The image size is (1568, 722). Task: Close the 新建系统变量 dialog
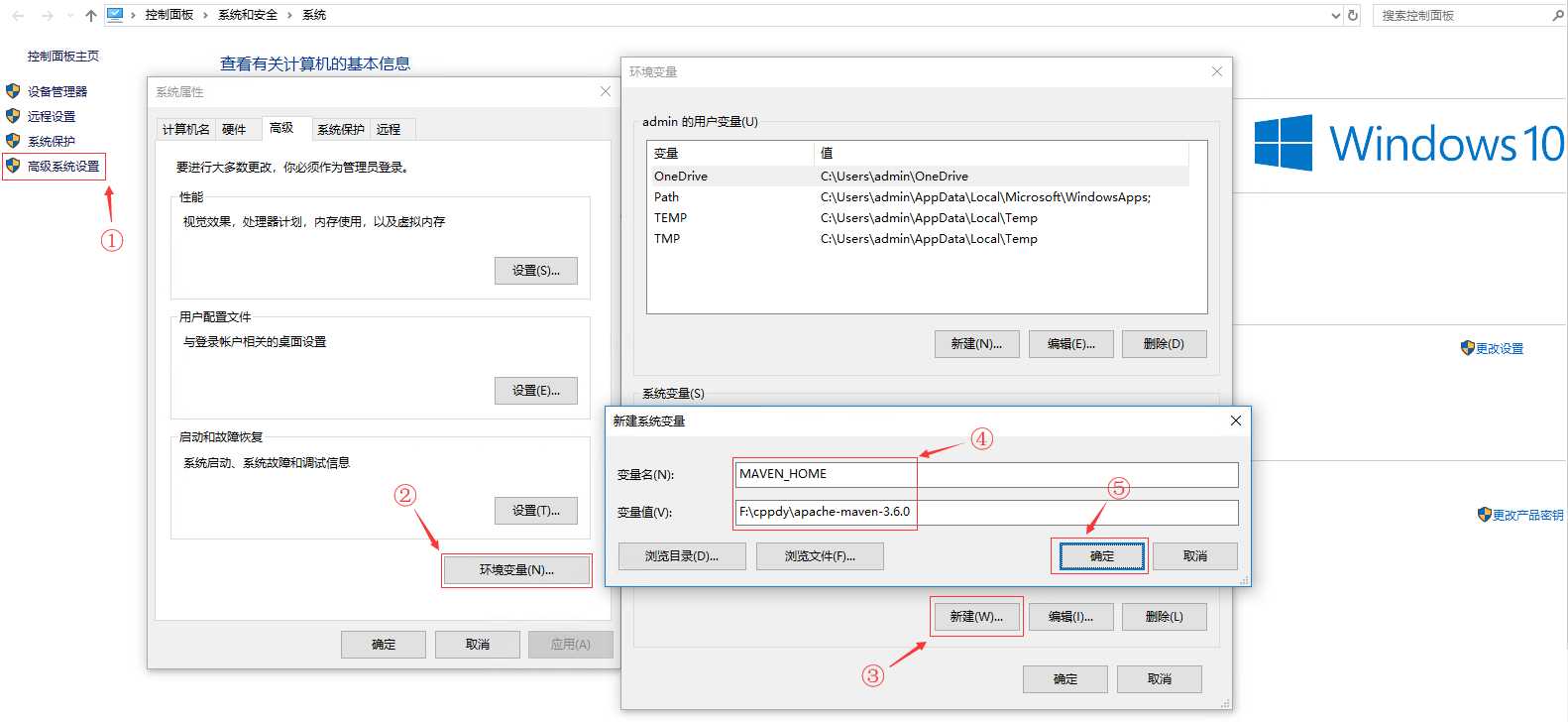[x=1236, y=421]
